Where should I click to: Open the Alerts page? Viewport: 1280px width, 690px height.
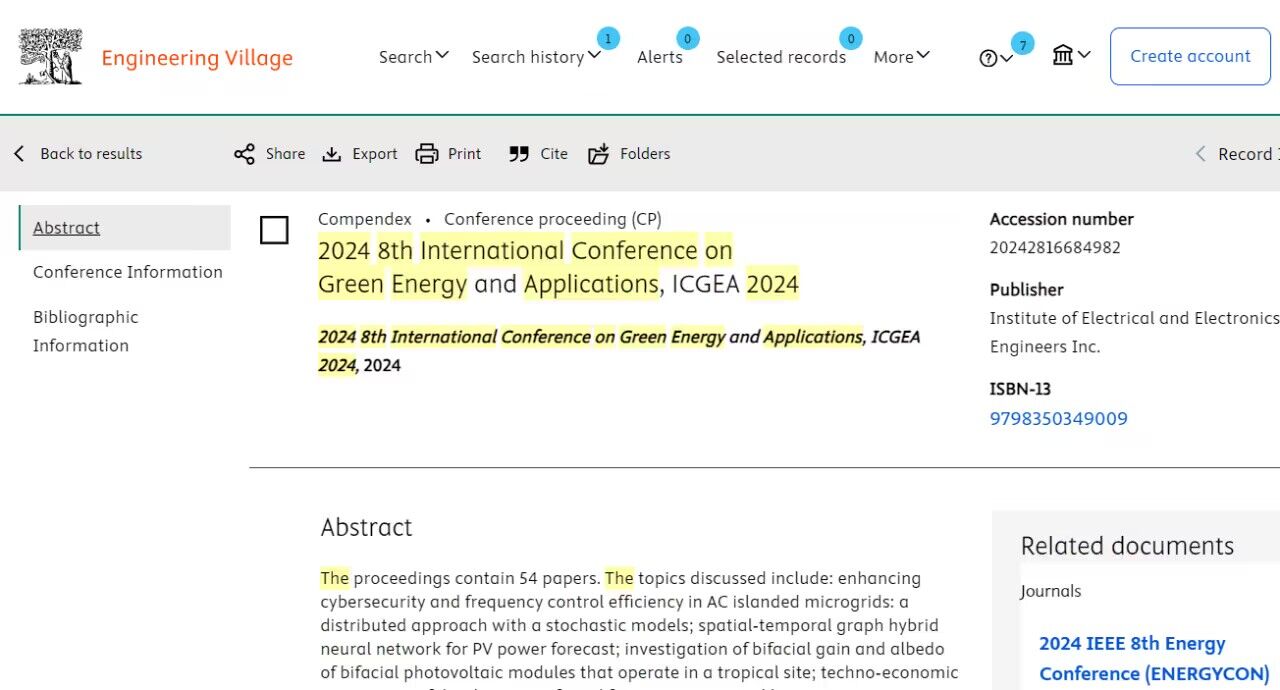tap(660, 57)
